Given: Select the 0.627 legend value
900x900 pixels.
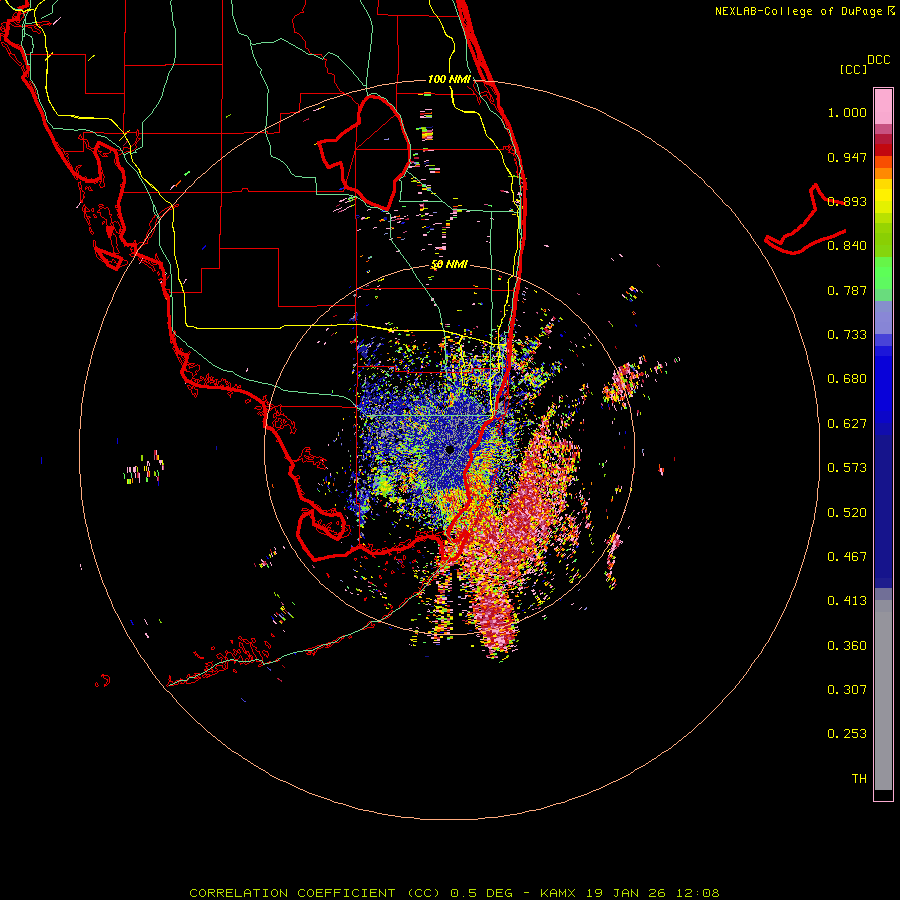Looking at the screenshot, I should tap(847, 424).
